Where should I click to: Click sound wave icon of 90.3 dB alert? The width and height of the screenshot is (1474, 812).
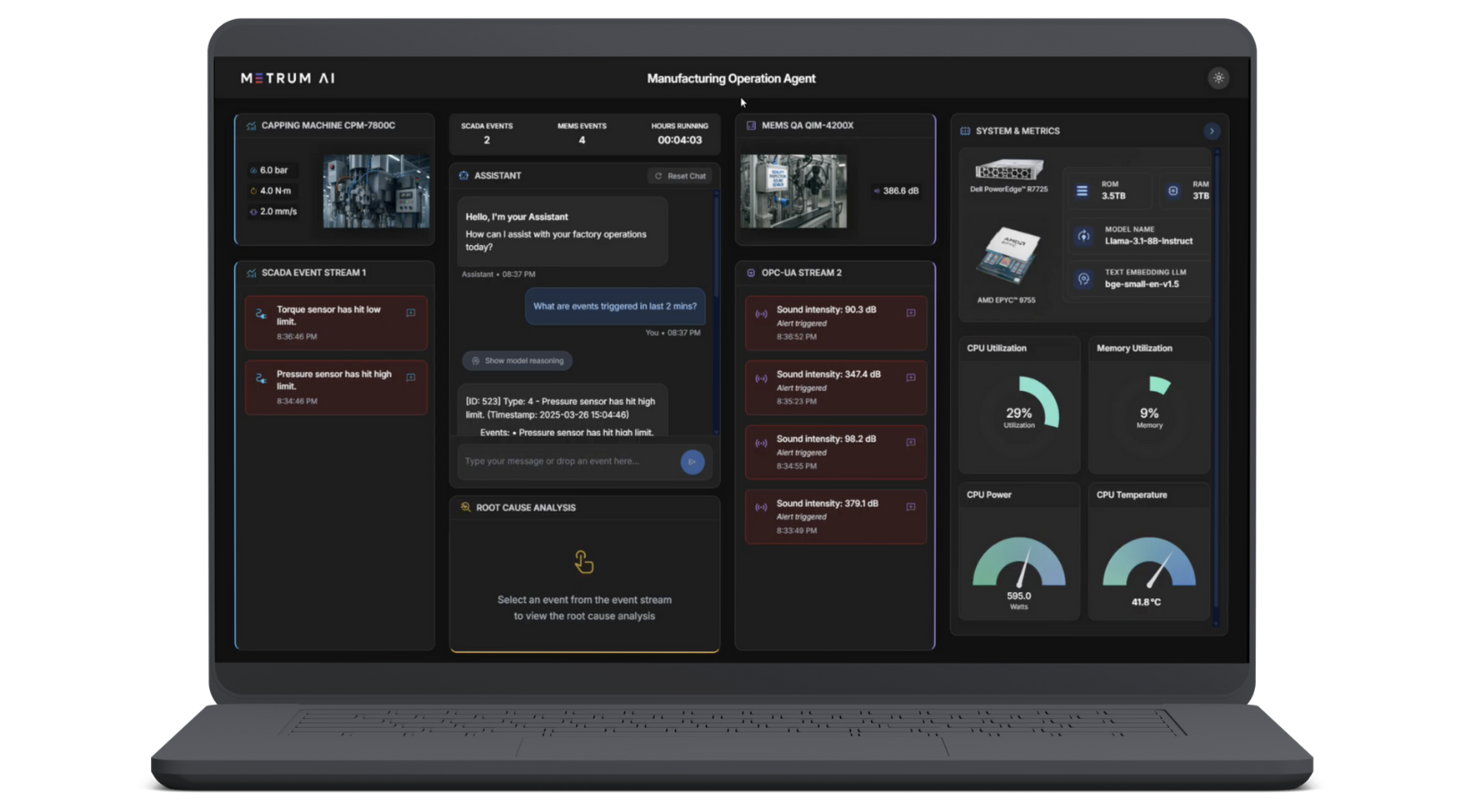(761, 314)
